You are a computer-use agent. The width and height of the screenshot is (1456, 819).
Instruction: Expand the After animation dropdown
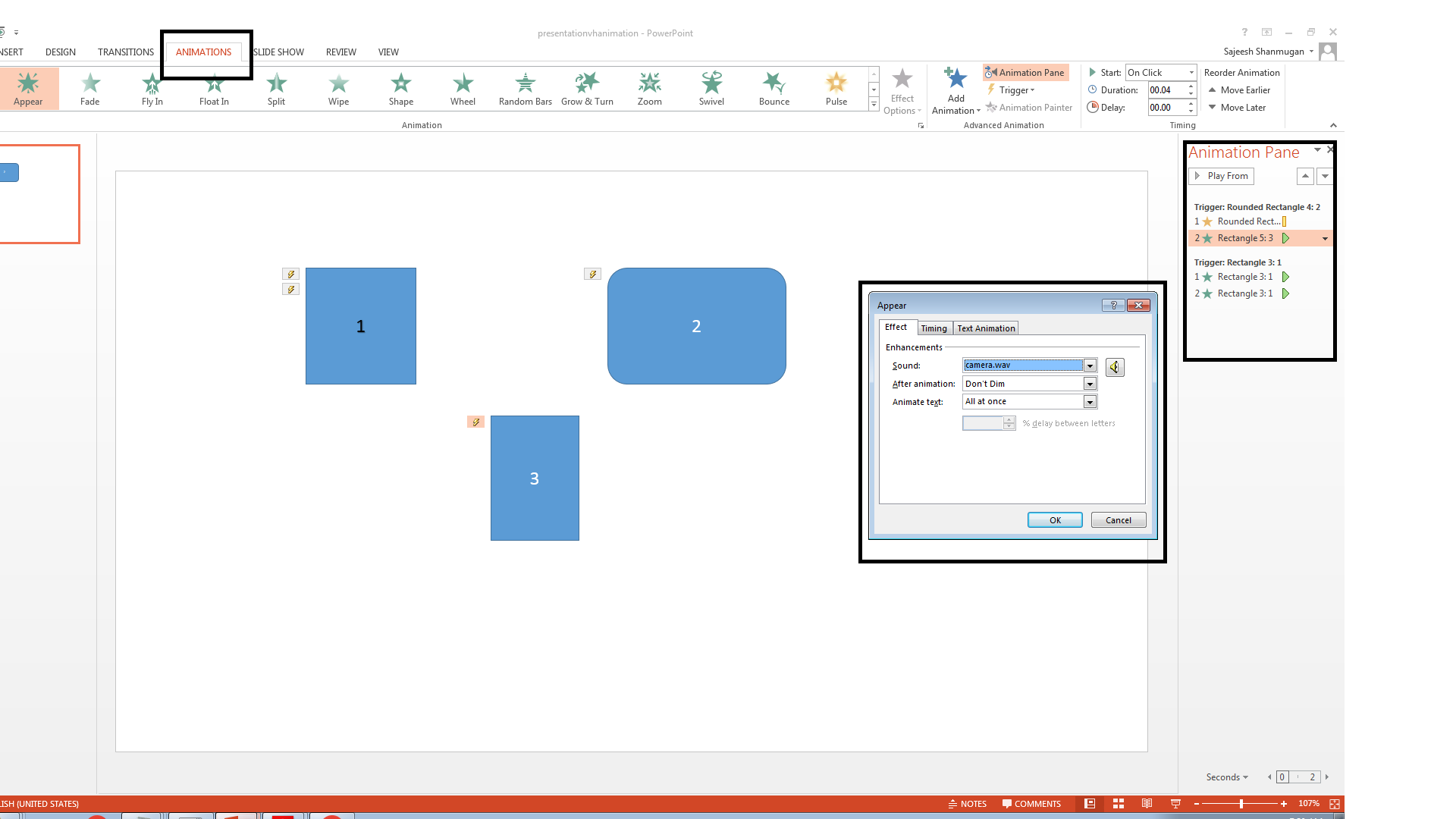1090,384
